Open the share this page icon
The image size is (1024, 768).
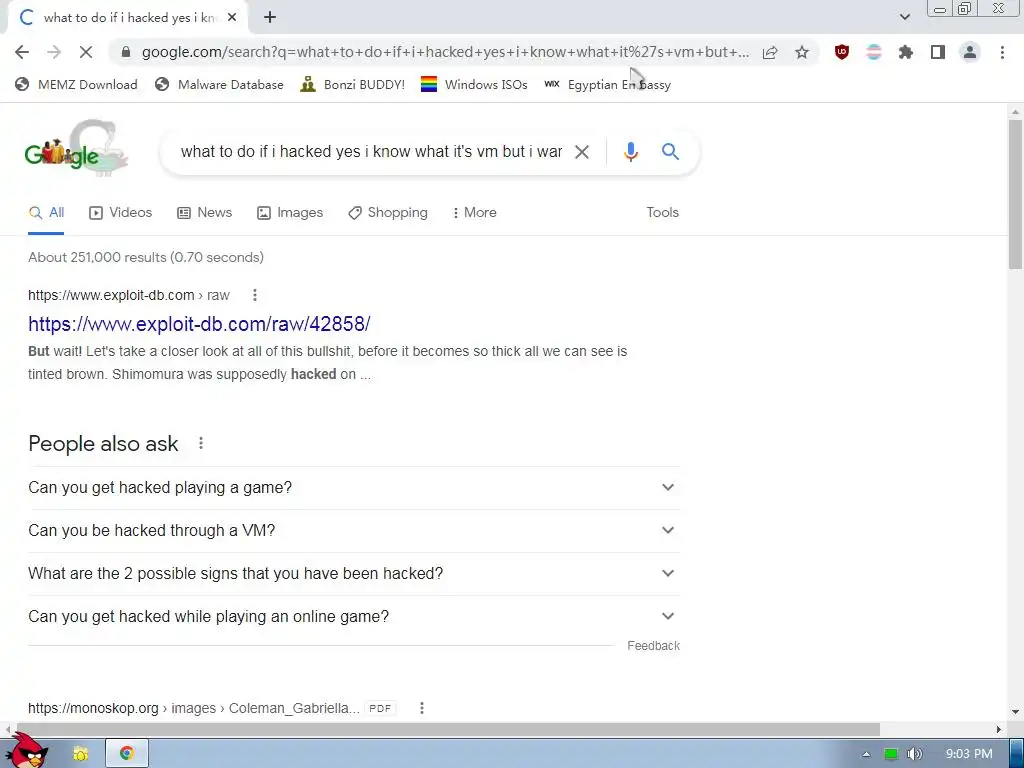click(x=770, y=52)
